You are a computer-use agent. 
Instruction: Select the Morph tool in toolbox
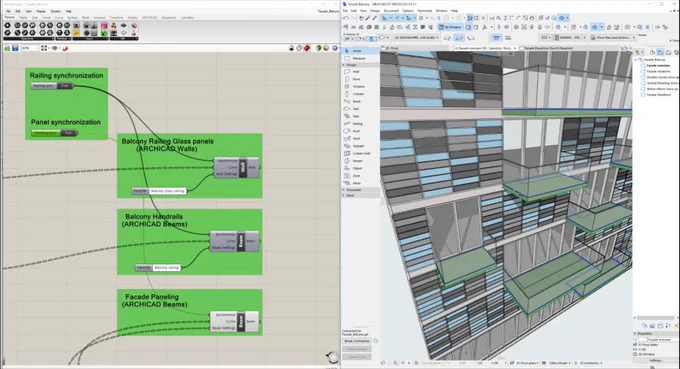tap(360, 161)
